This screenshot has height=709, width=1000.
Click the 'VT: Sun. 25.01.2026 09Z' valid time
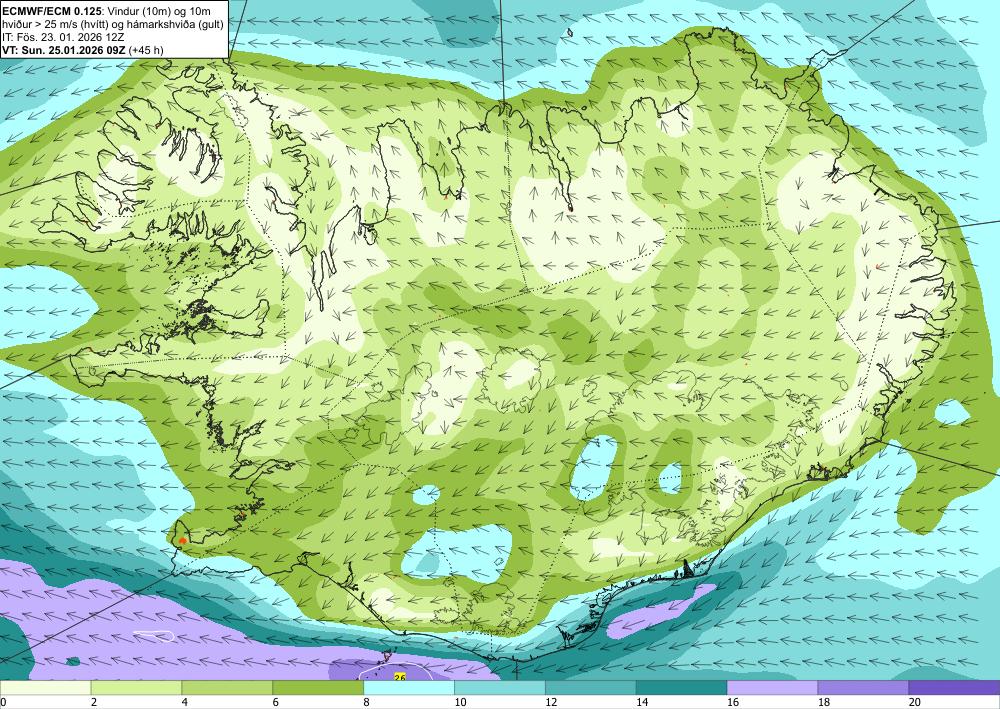click(64, 50)
